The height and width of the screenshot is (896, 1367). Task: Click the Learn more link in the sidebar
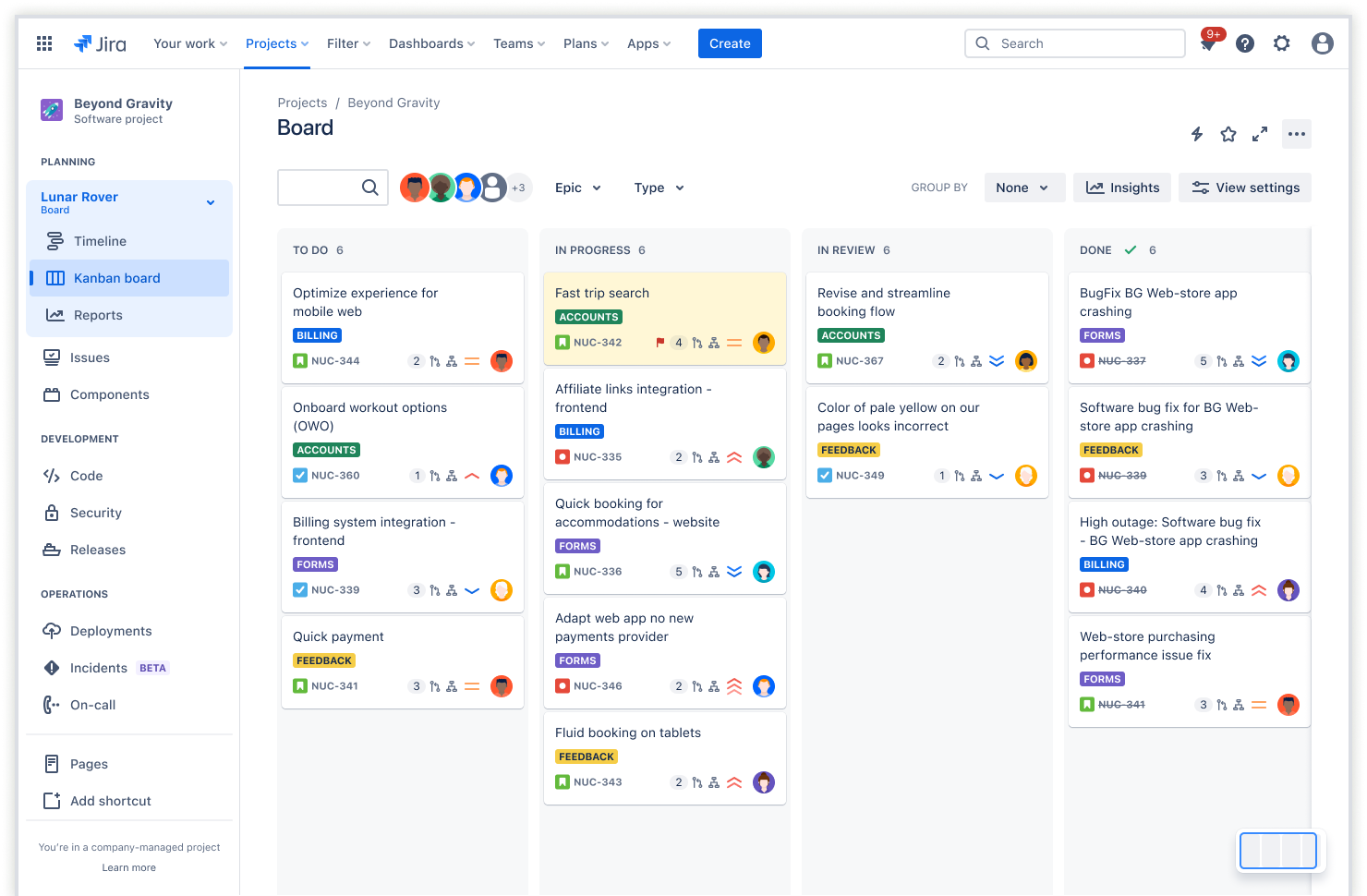pos(128,867)
